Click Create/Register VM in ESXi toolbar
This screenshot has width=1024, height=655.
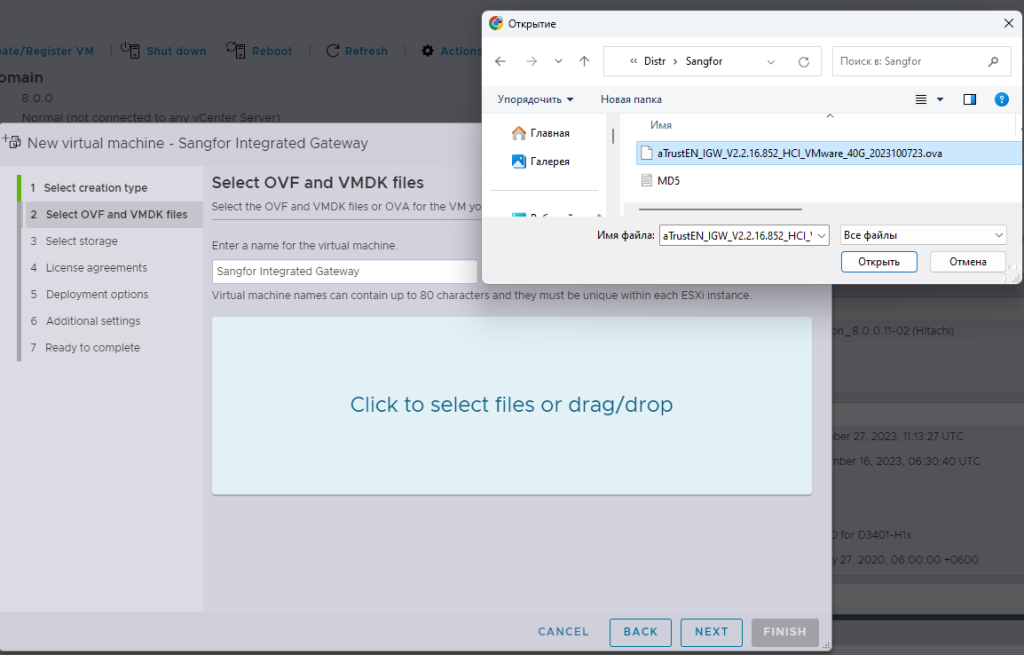46,51
